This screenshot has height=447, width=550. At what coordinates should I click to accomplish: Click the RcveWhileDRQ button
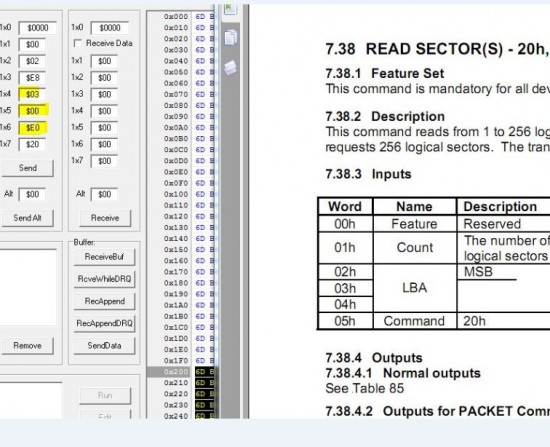(104, 279)
